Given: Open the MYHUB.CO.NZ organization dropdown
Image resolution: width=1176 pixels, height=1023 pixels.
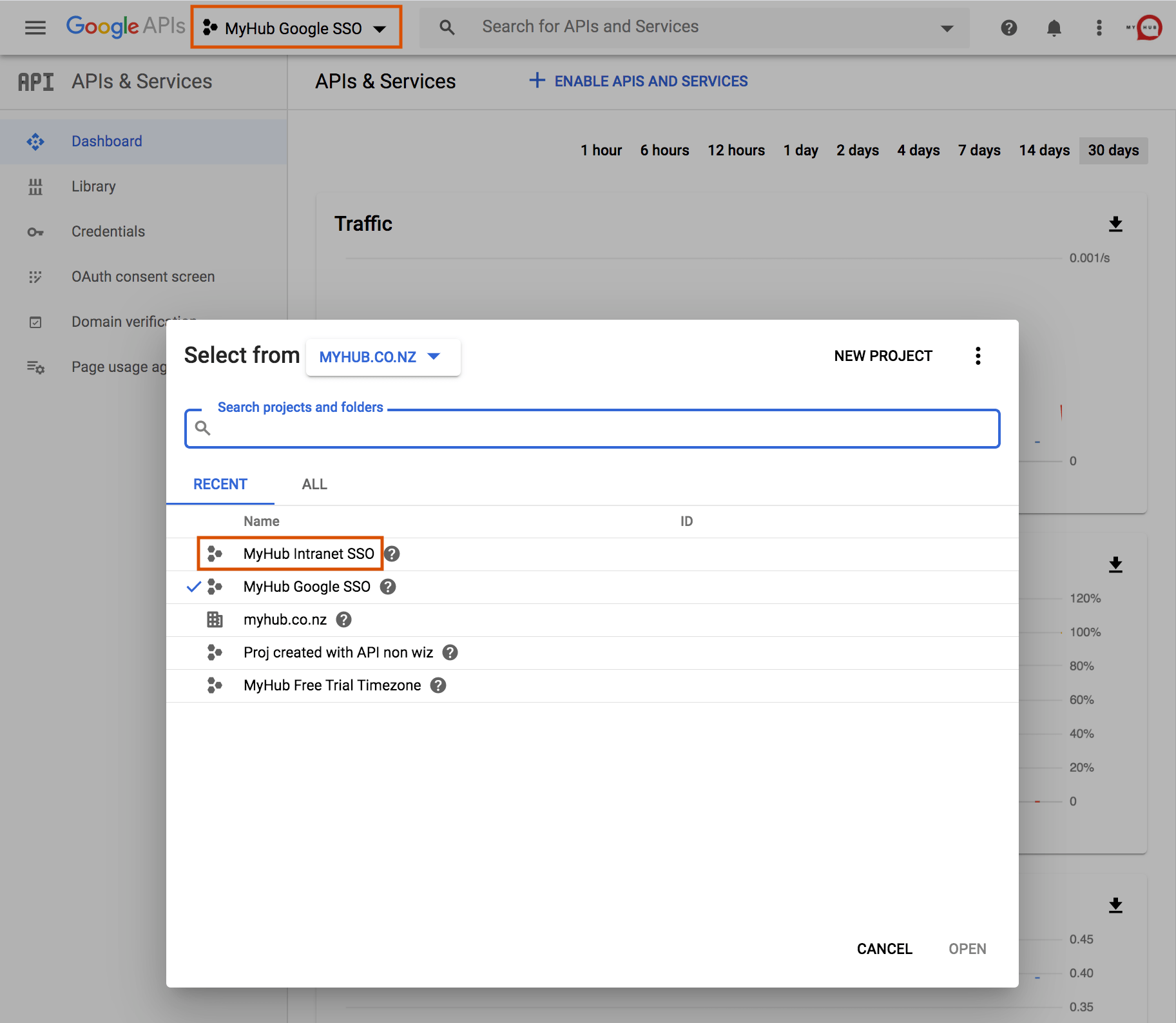Looking at the screenshot, I should [383, 357].
